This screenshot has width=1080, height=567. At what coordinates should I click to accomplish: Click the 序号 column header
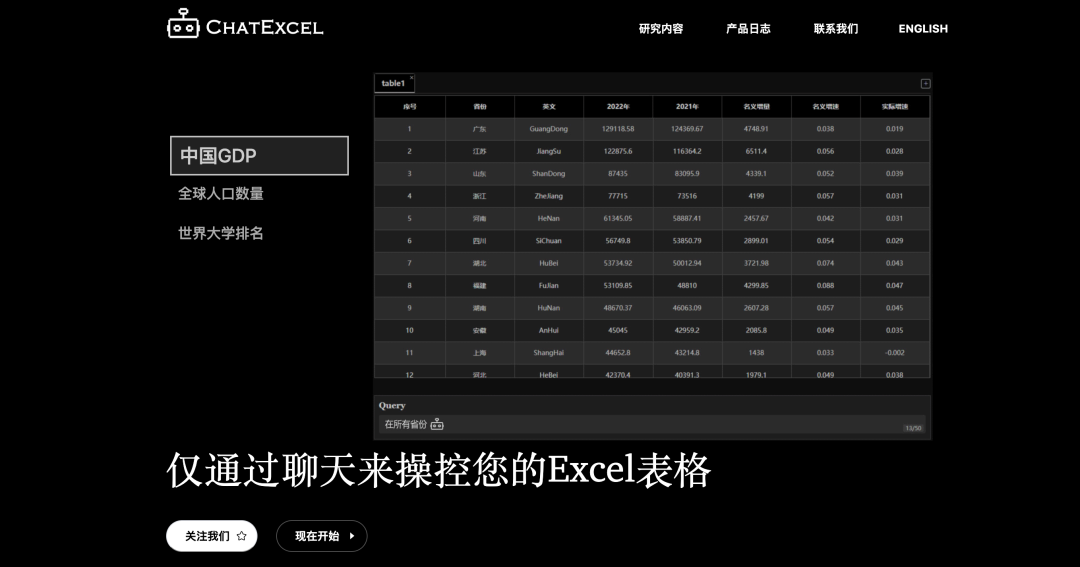pos(410,107)
